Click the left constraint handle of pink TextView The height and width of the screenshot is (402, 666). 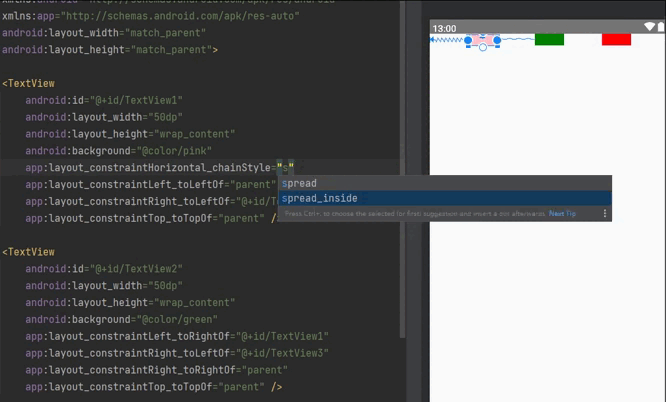tap(468, 40)
